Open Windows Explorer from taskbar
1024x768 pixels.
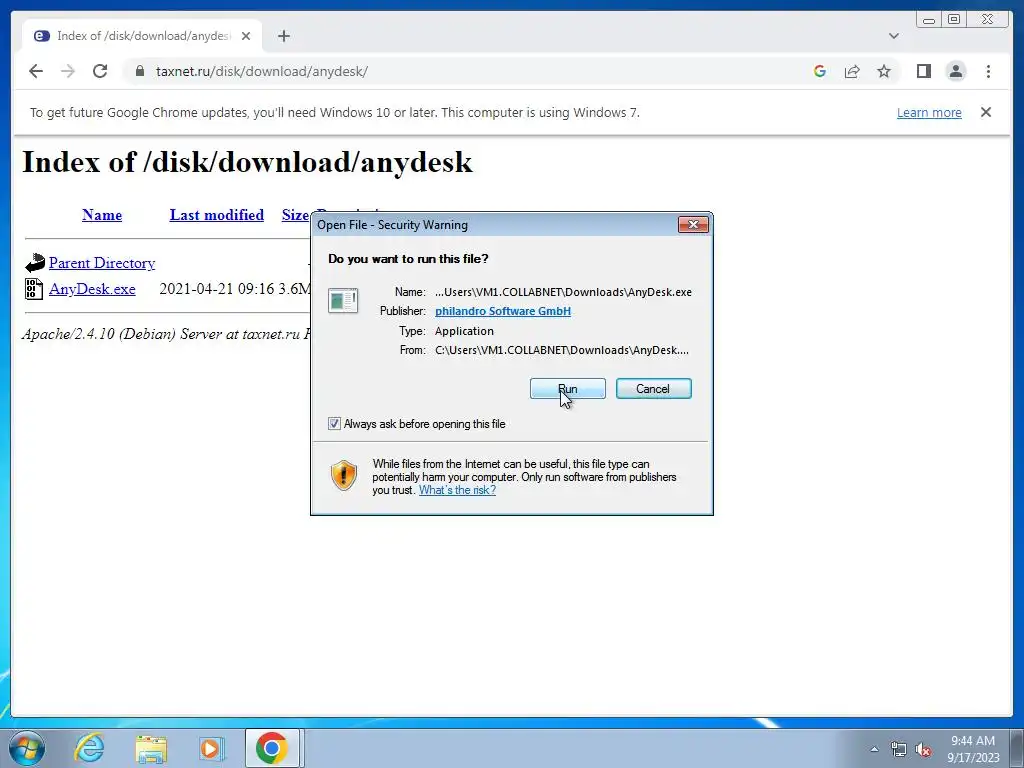pyautogui.click(x=151, y=749)
